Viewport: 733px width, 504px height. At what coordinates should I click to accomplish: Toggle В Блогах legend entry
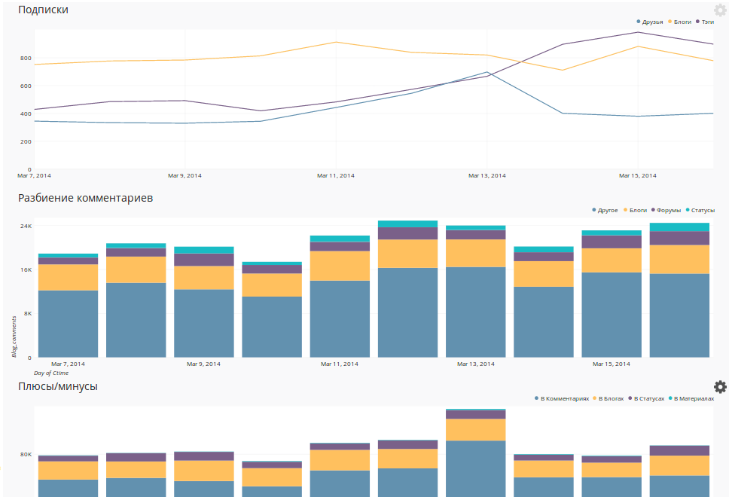608,399
